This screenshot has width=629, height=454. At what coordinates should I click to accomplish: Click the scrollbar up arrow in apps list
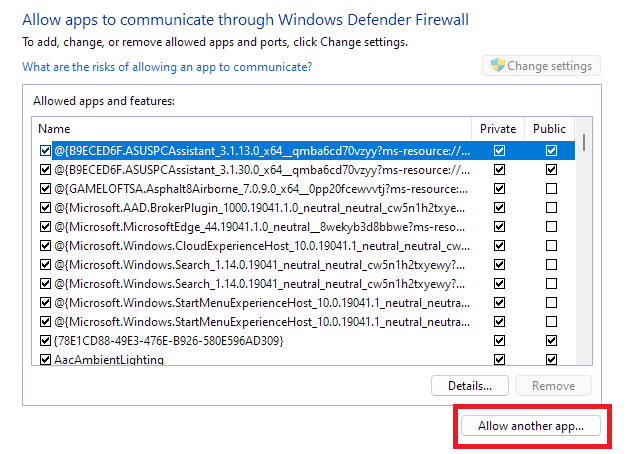584,125
